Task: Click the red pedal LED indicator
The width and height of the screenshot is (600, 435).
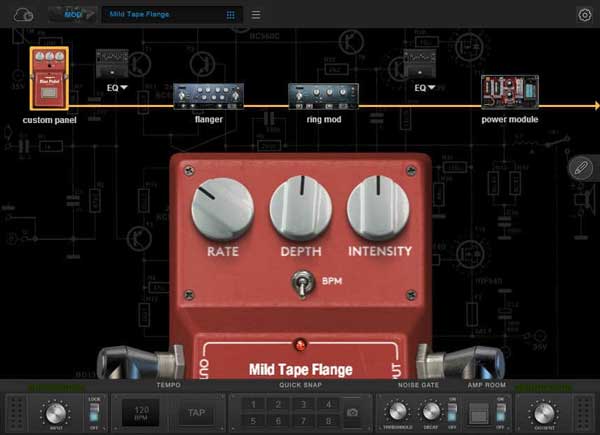Action: (x=300, y=345)
